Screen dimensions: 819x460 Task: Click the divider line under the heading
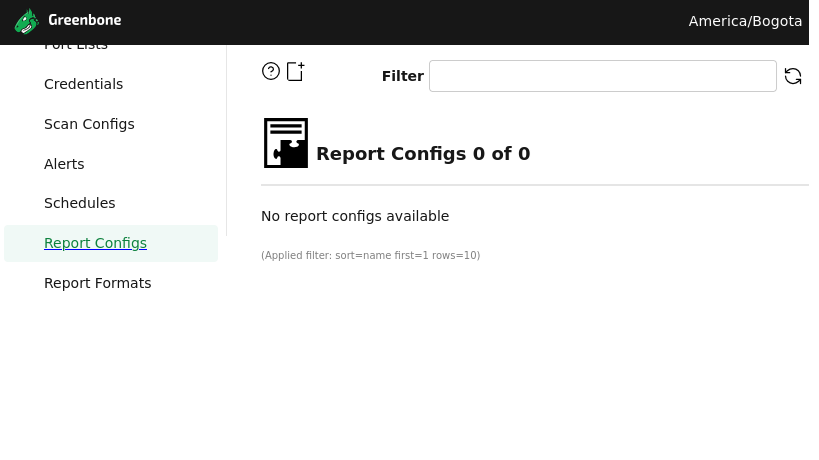coord(534,185)
